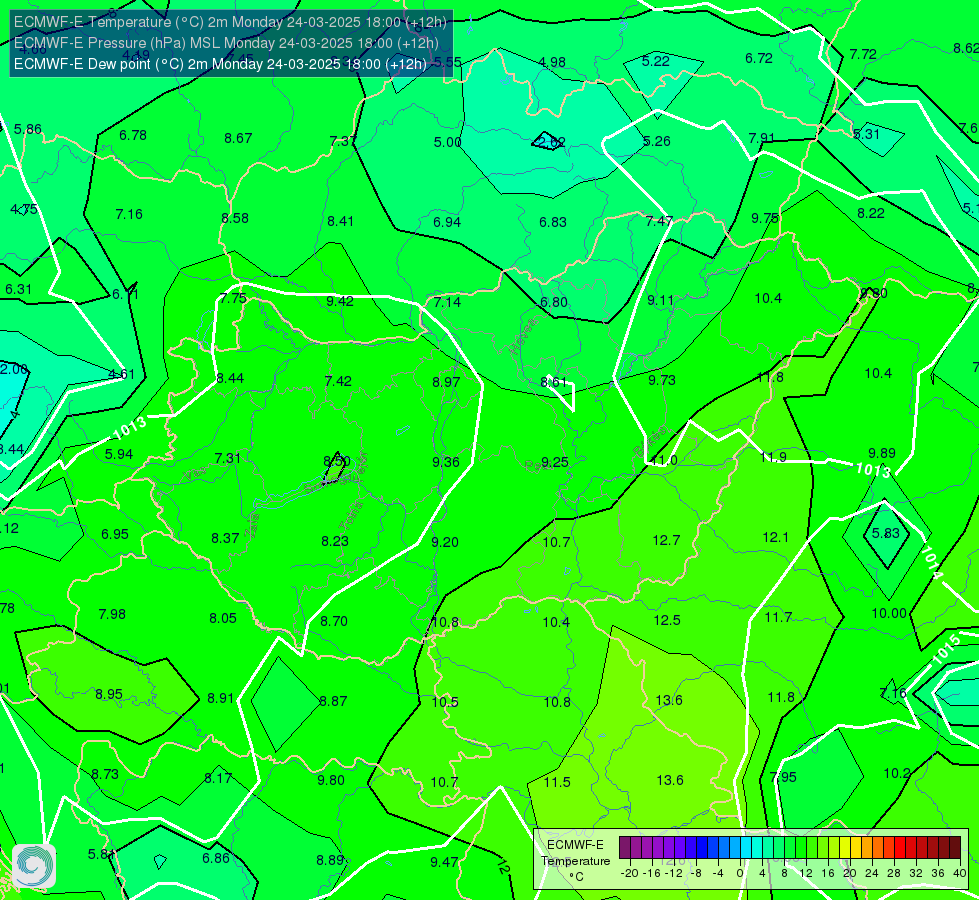
Task: Click the 1015 isobar label
Action: click(946, 648)
